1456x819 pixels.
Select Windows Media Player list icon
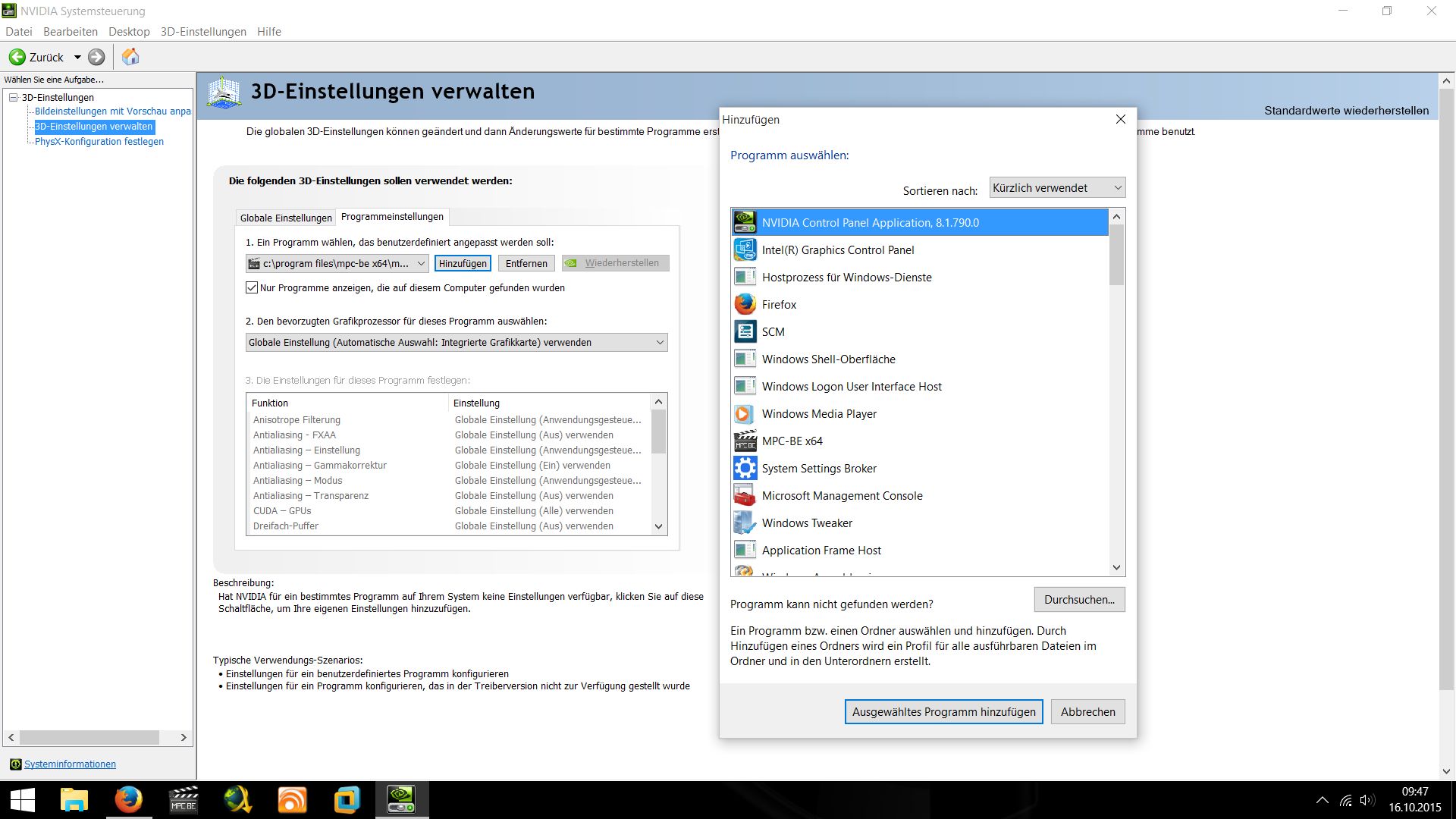745,414
